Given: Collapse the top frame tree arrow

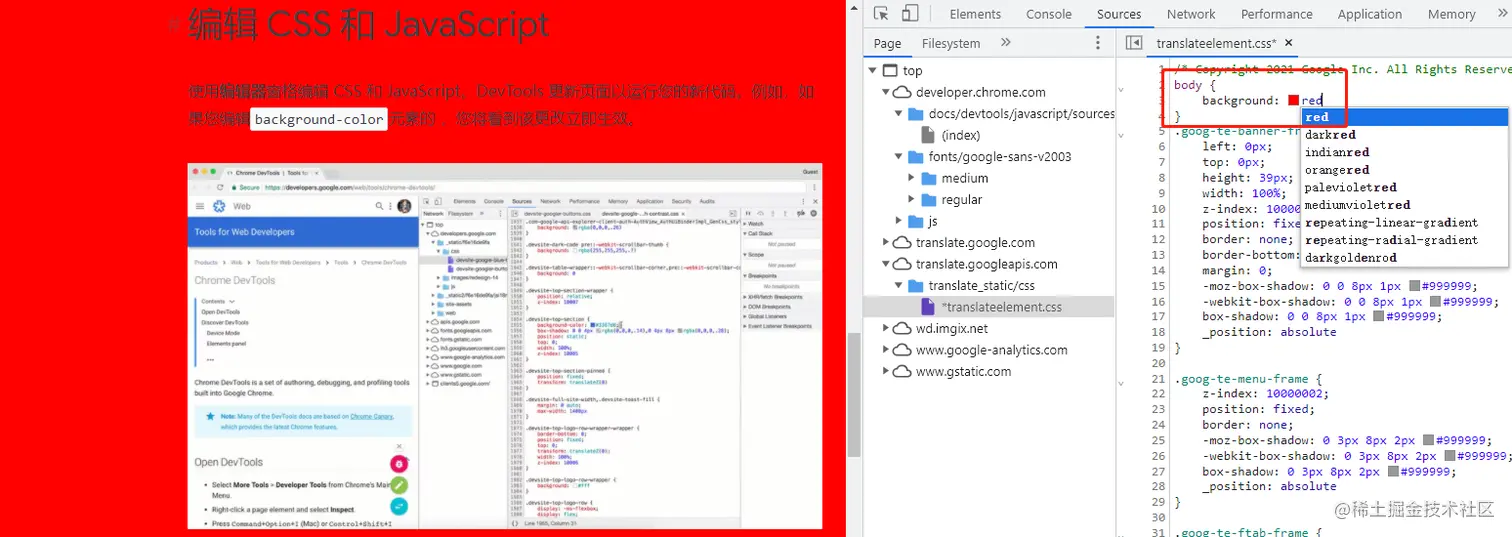Looking at the screenshot, I should click(873, 70).
